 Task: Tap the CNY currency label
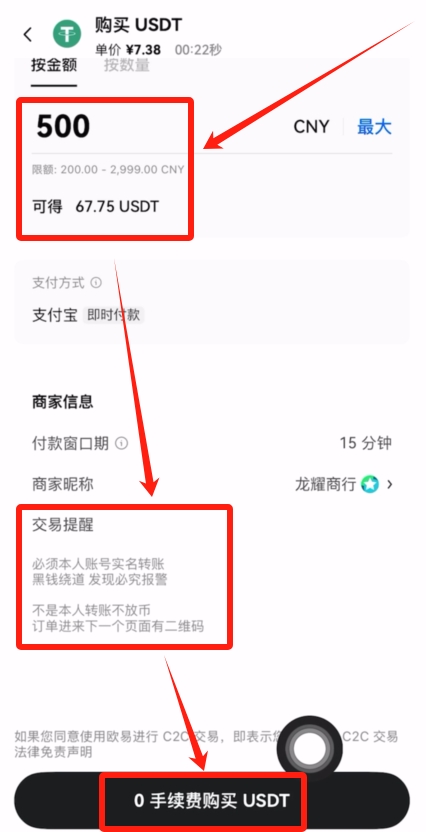[x=311, y=127]
